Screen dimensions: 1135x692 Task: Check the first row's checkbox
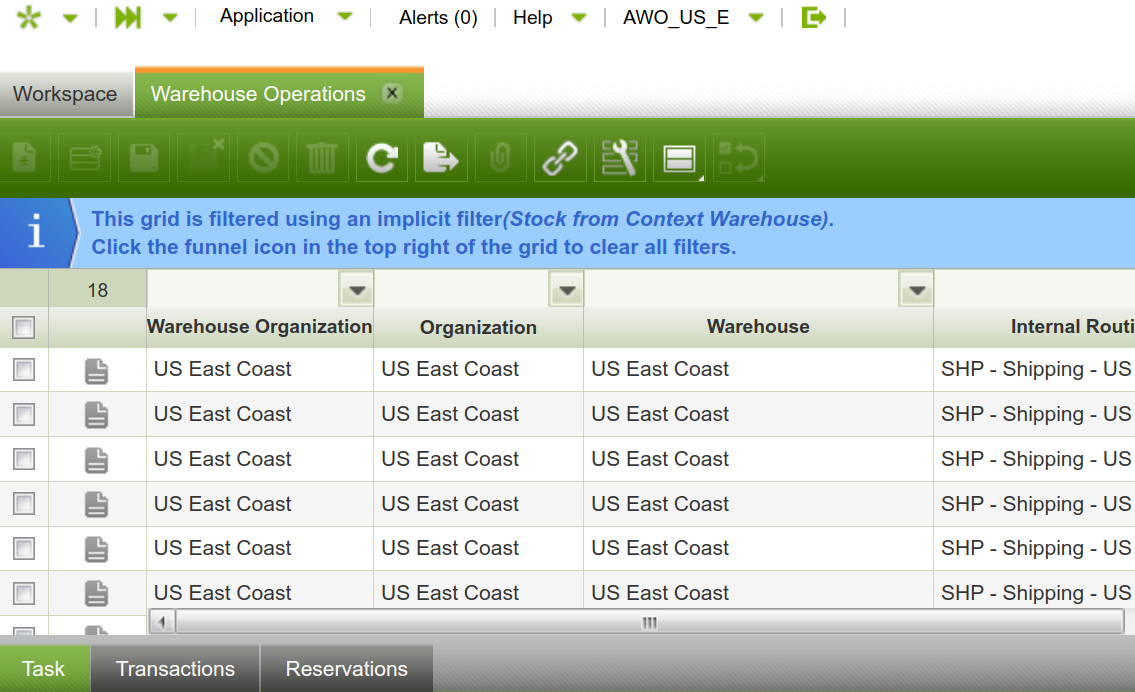pos(23,370)
